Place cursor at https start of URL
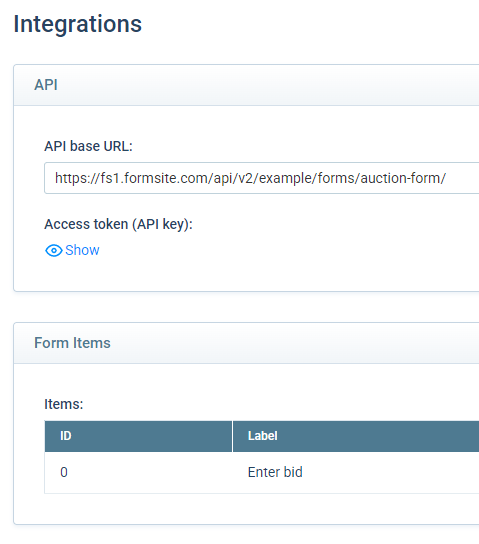479x544 pixels. click(x=55, y=178)
